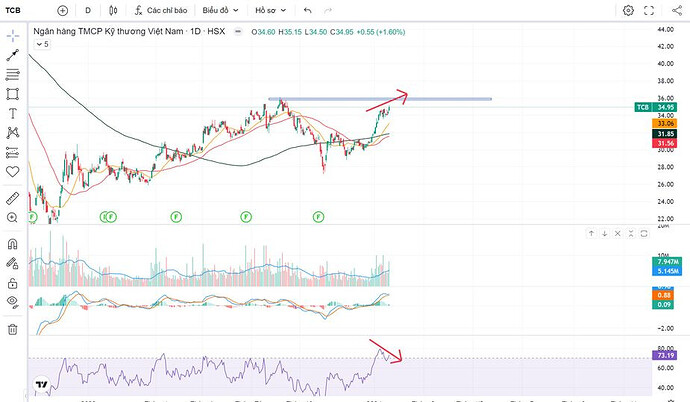This screenshot has width=690, height=402.
Task: Remove drawings with the trash icon
Action: click(x=13, y=329)
